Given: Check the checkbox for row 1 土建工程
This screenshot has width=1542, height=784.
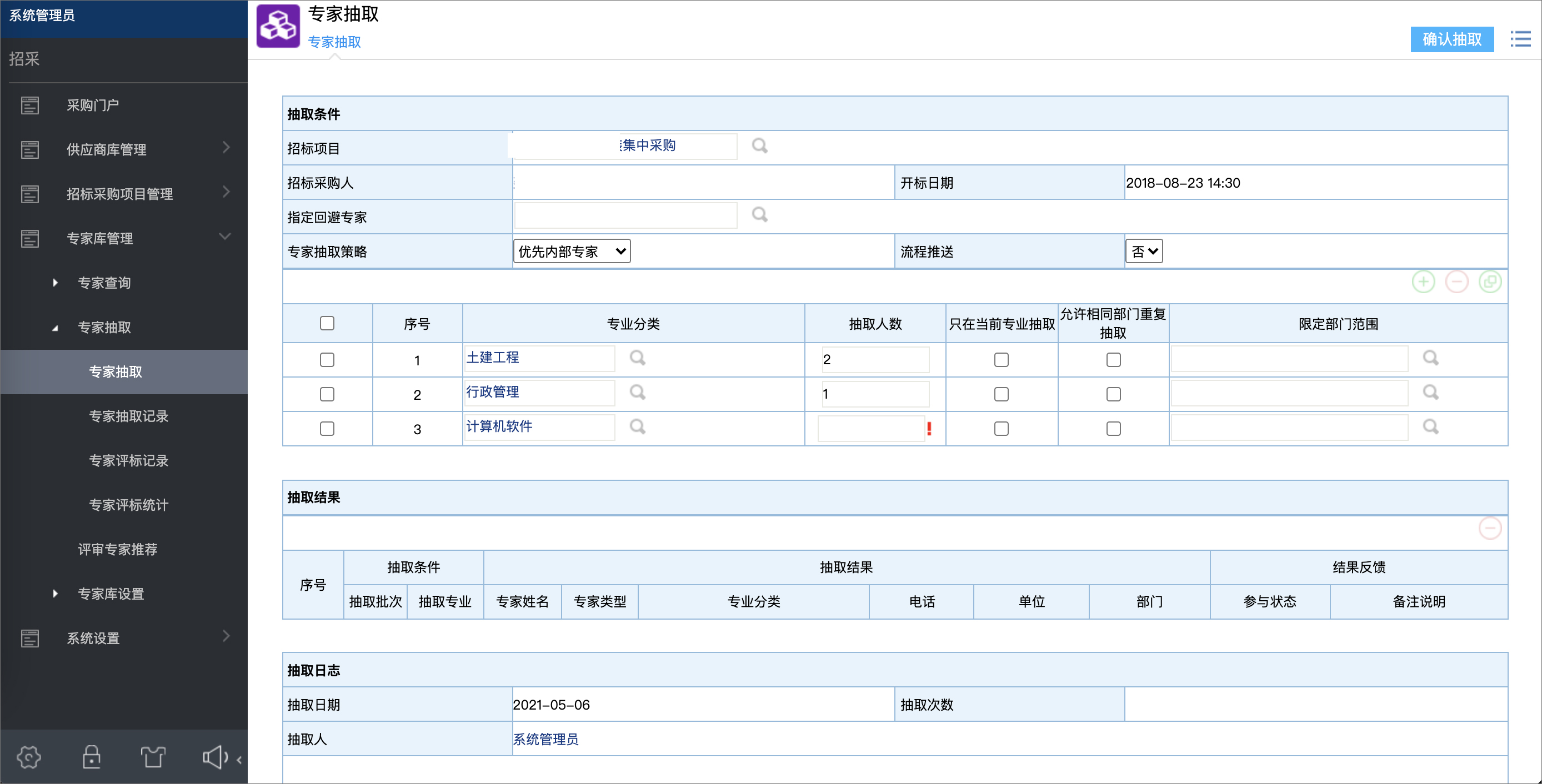Looking at the screenshot, I should point(327,359).
